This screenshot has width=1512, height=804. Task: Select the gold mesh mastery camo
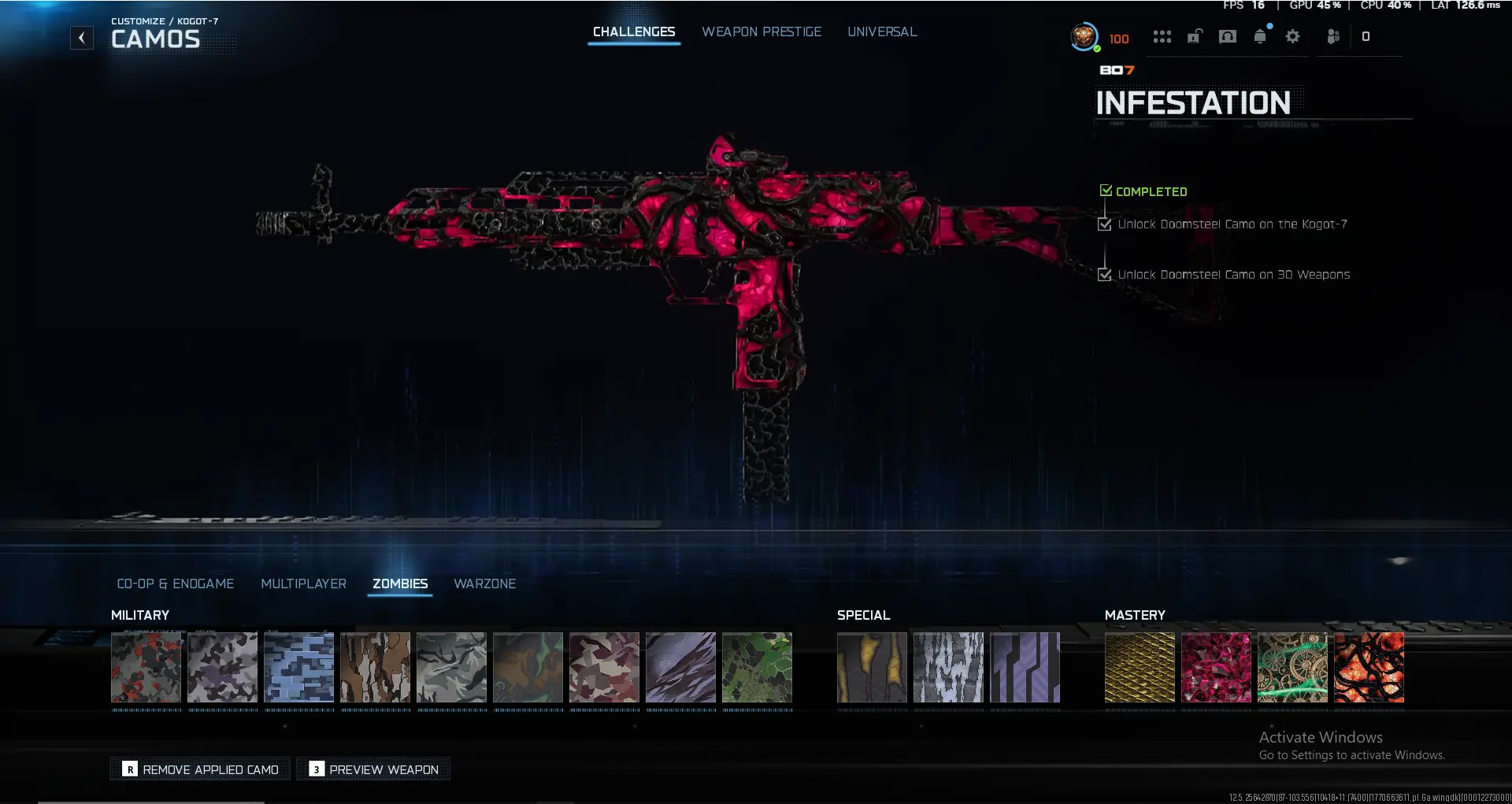tap(1140, 667)
